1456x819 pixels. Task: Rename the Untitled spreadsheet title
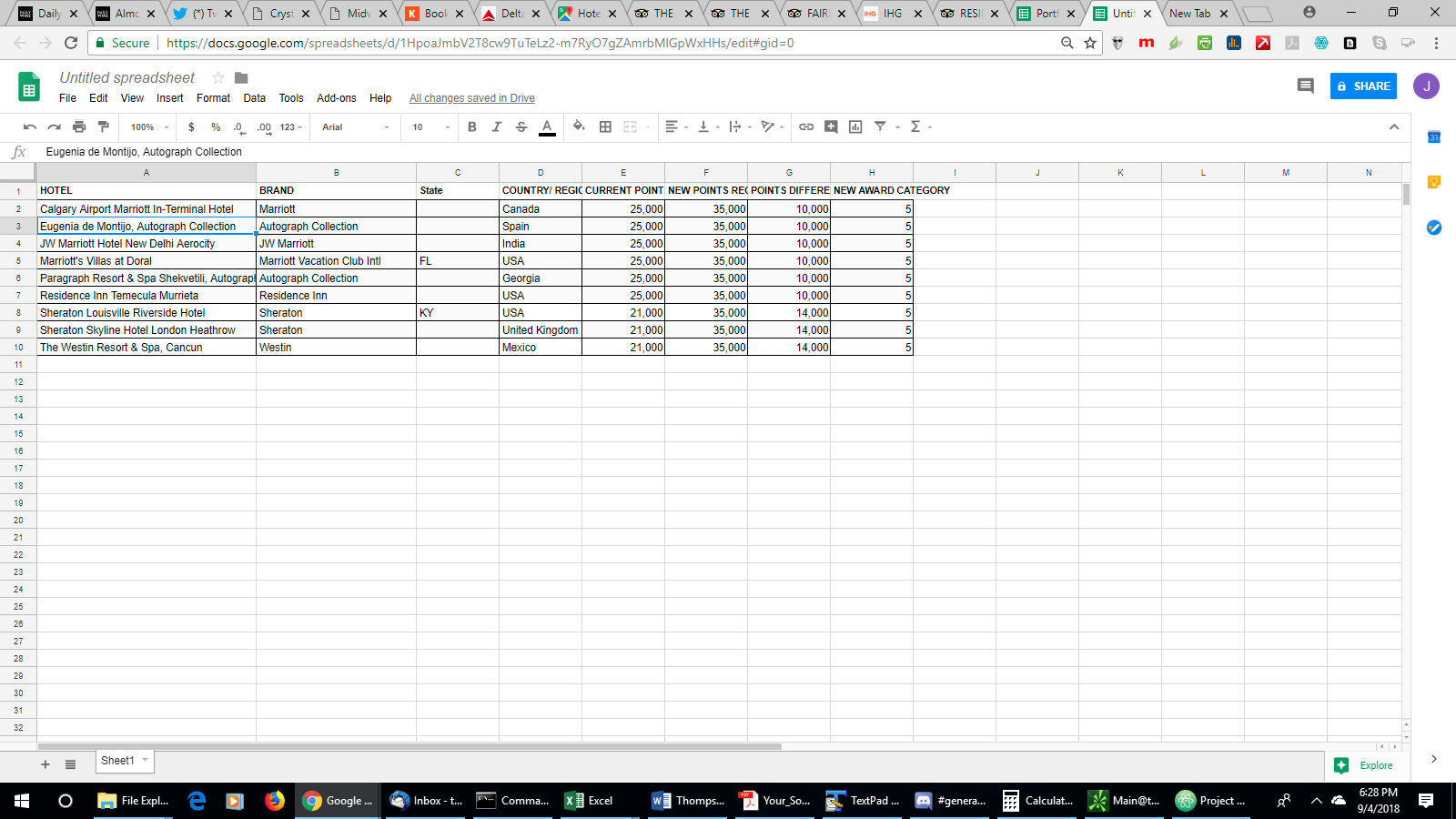[126, 77]
